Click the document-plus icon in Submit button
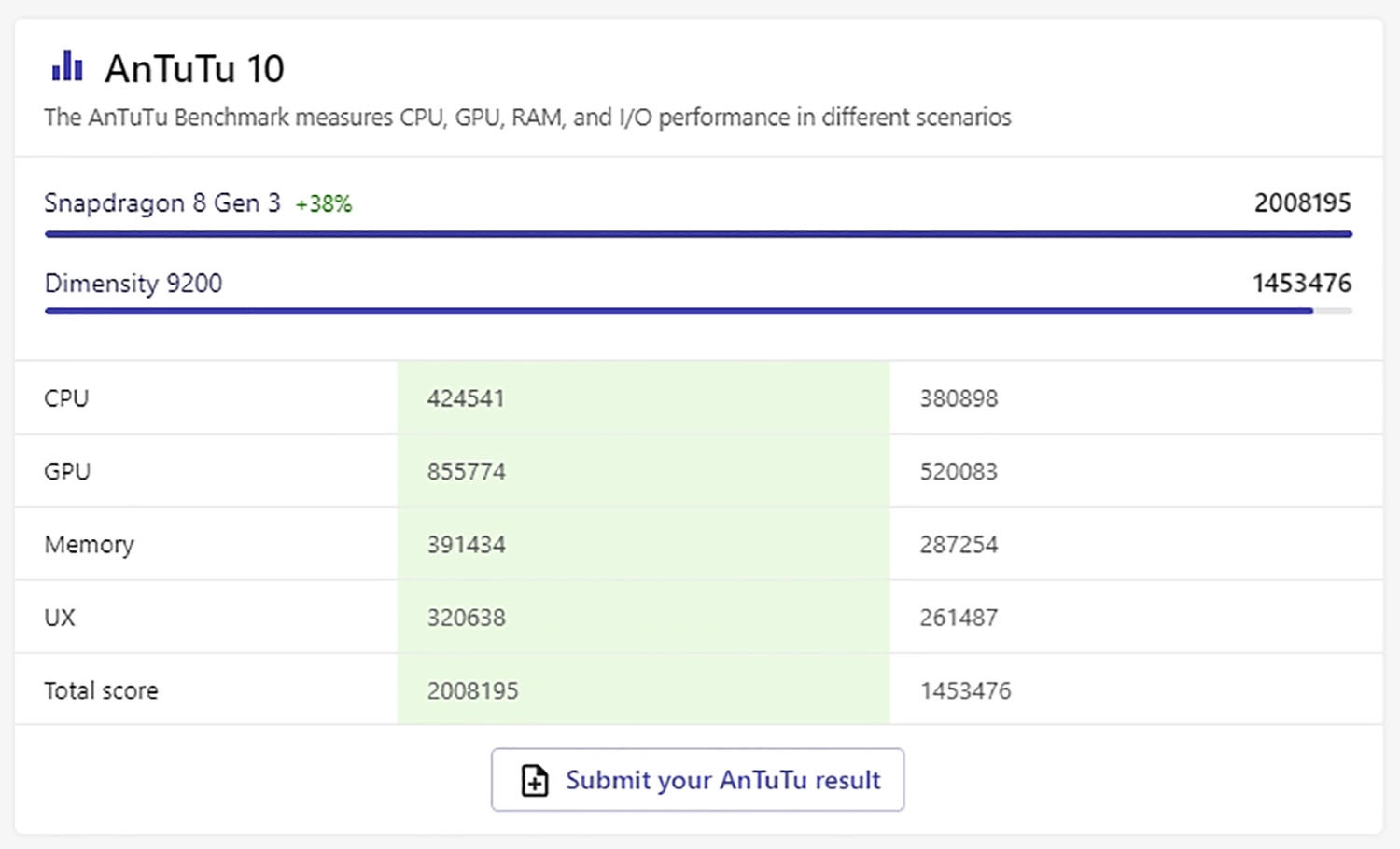This screenshot has width=1400, height=849. pos(535,780)
